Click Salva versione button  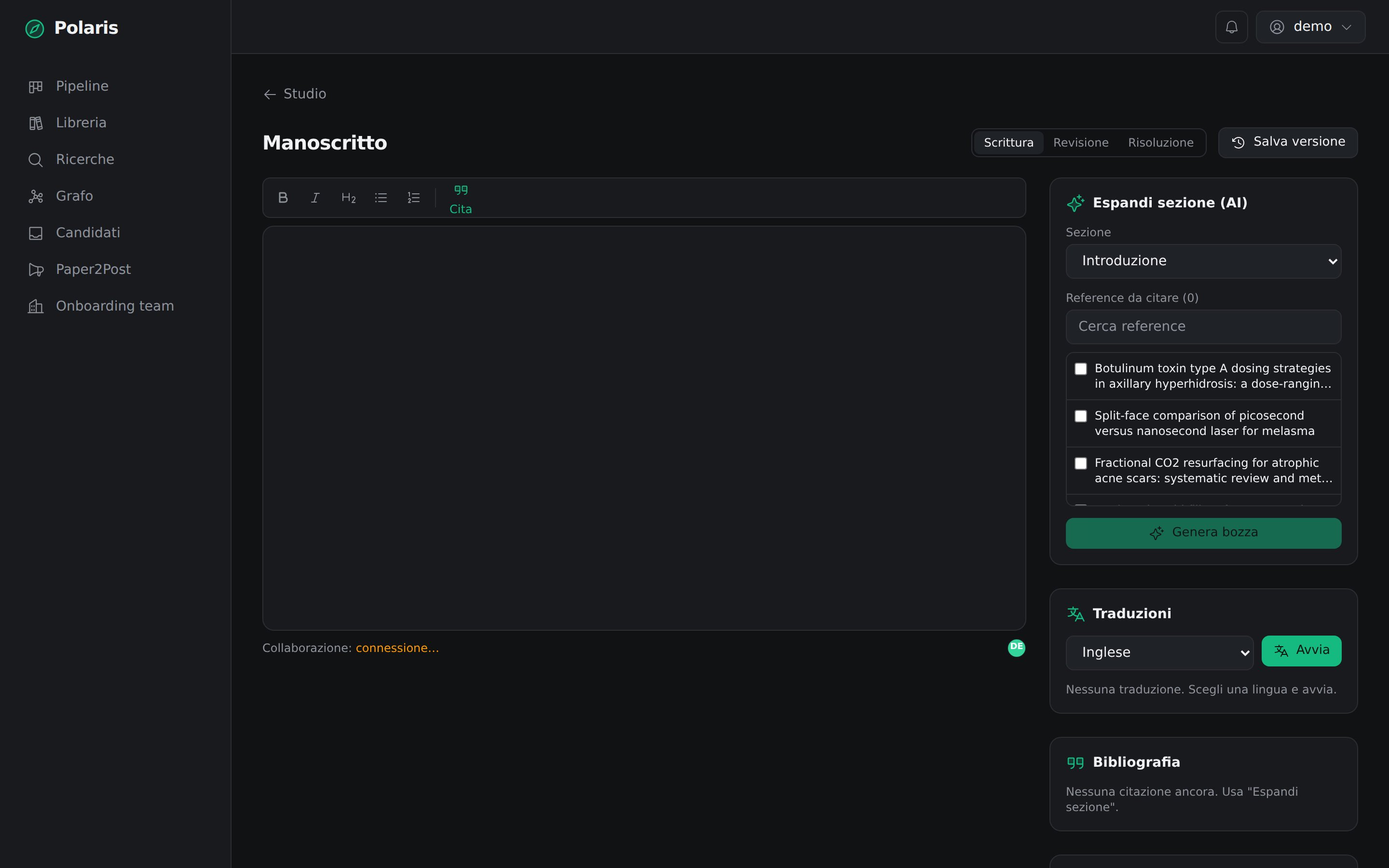1288,142
